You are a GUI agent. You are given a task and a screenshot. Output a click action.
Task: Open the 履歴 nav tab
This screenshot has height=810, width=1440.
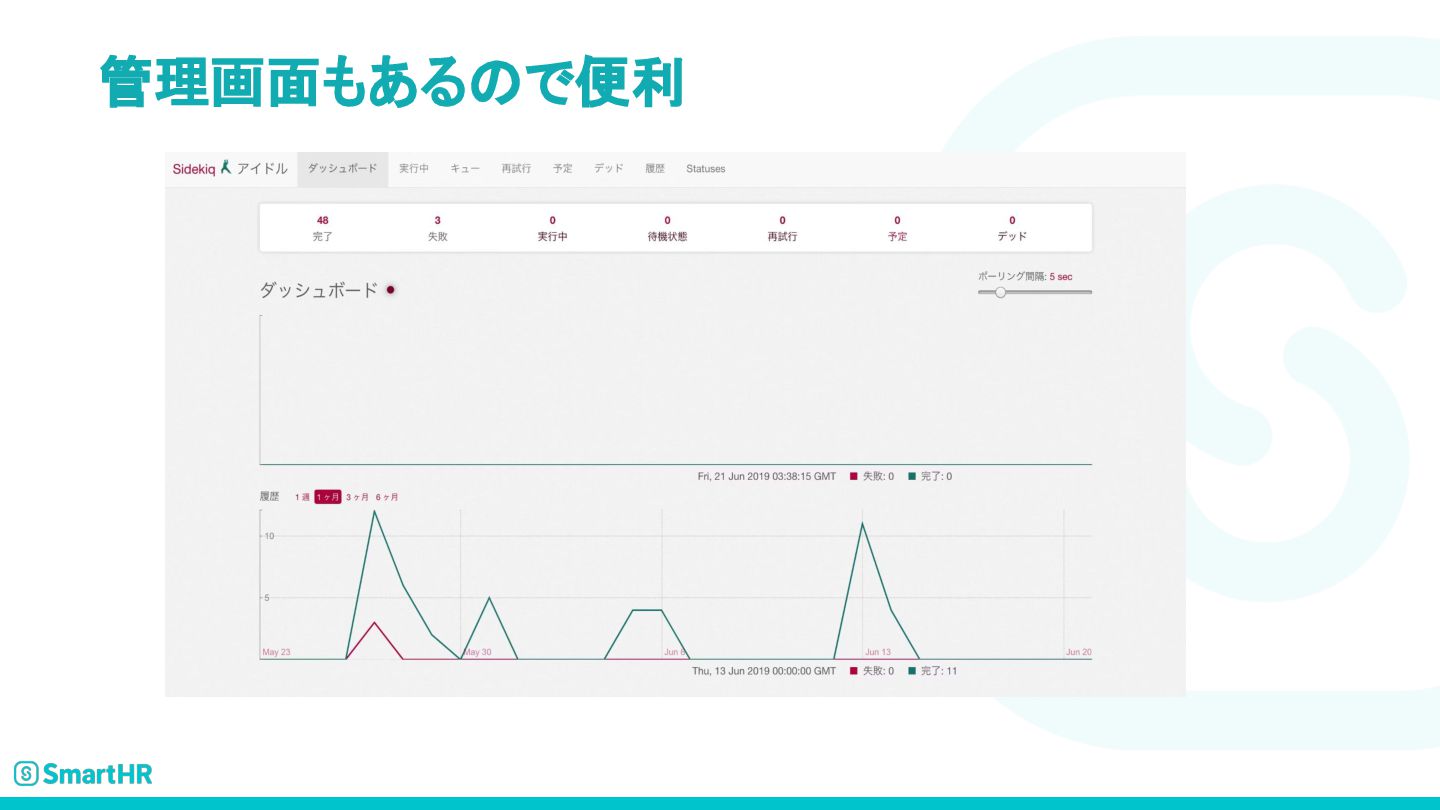coord(655,169)
